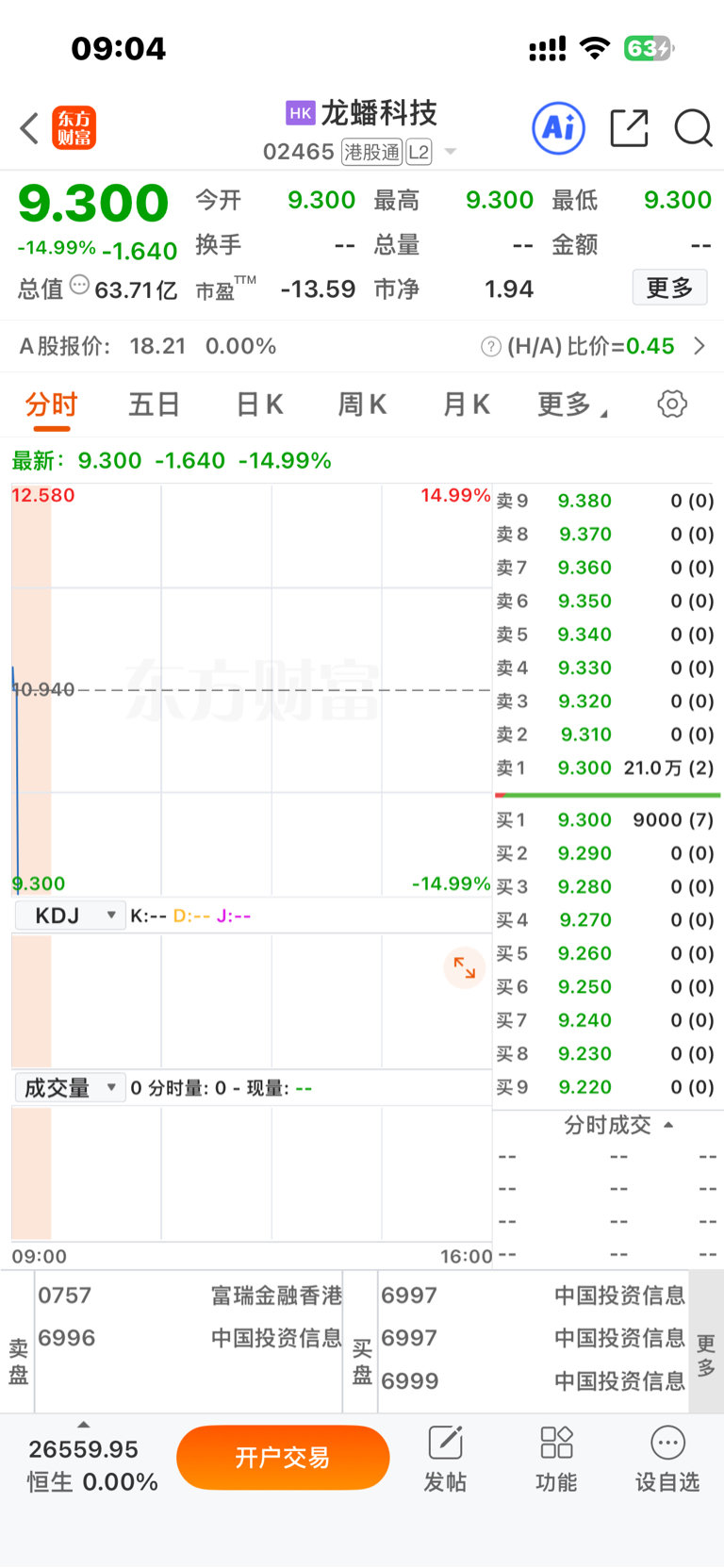Screen dimensions: 724x1568
Task: Tap the 更多 button beside 市净
Action: (x=669, y=288)
